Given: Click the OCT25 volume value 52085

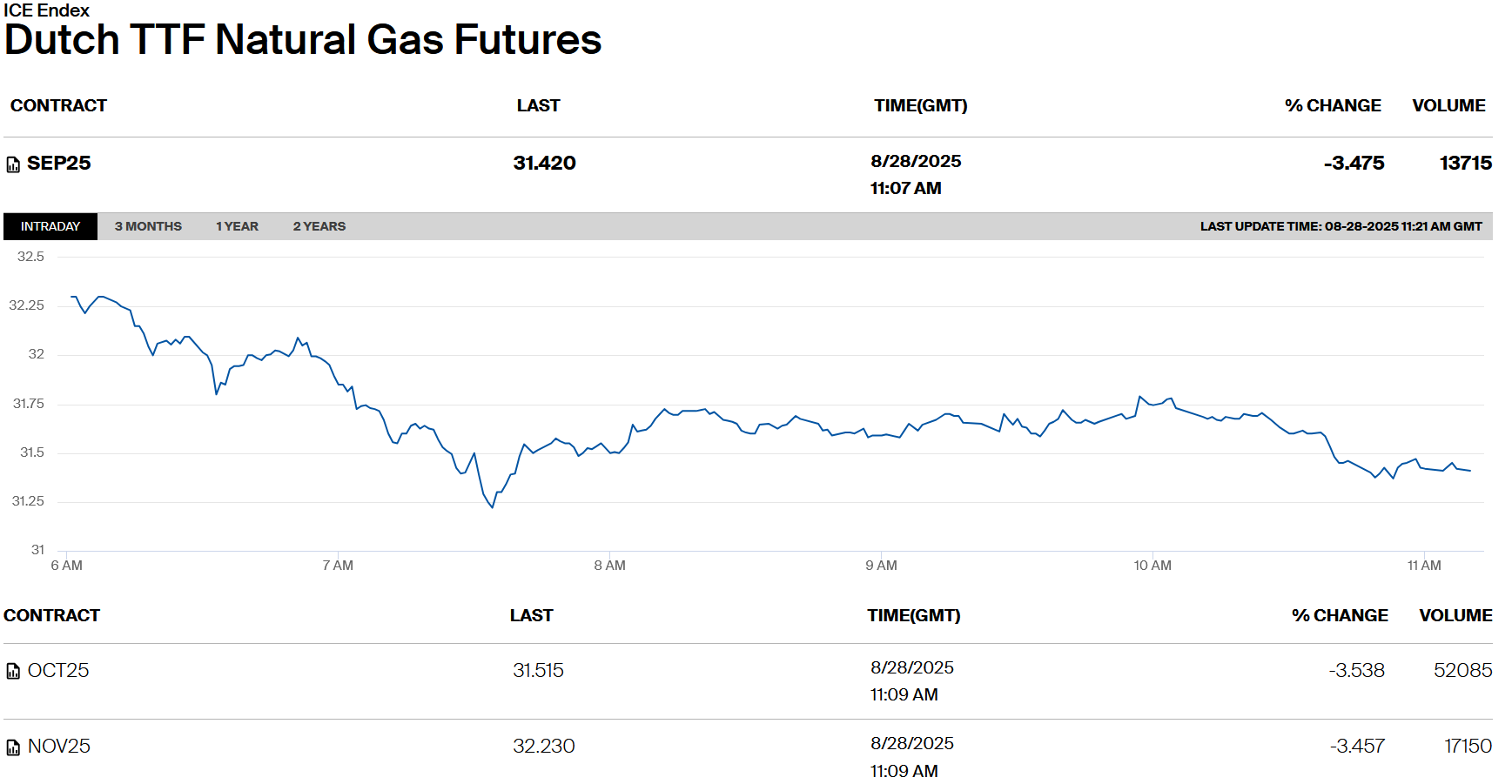Looking at the screenshot, I should pyautogui.click(x=1462, y=671).
